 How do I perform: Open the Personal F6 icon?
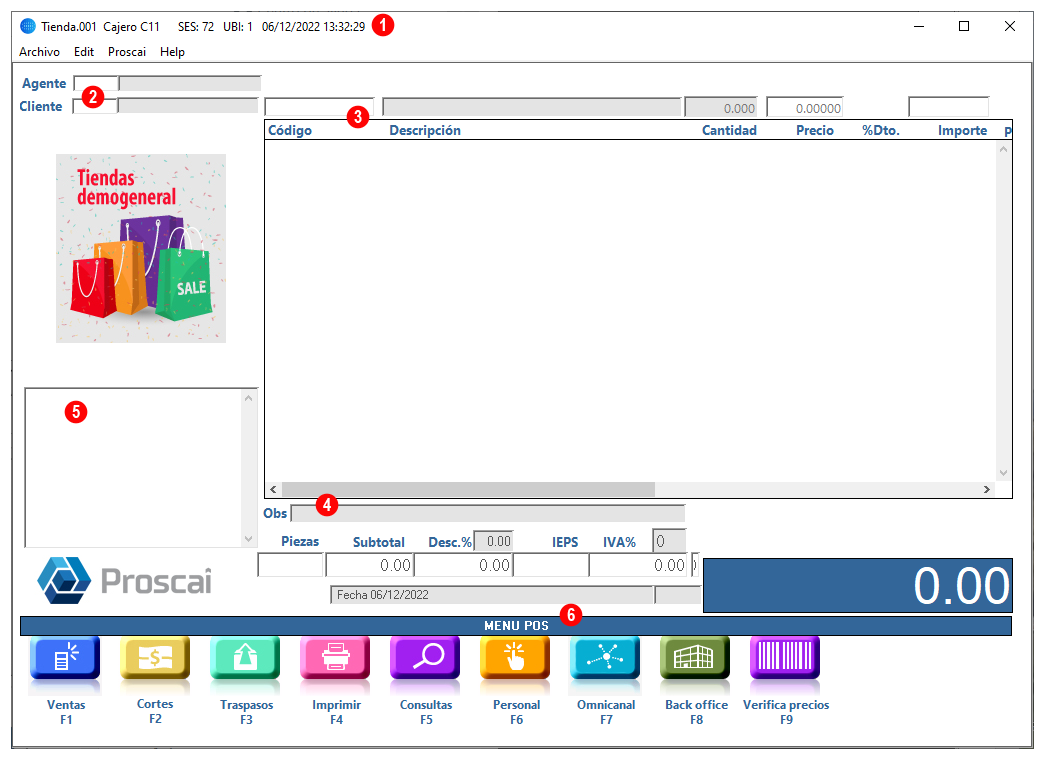click(x=515, y=658)
